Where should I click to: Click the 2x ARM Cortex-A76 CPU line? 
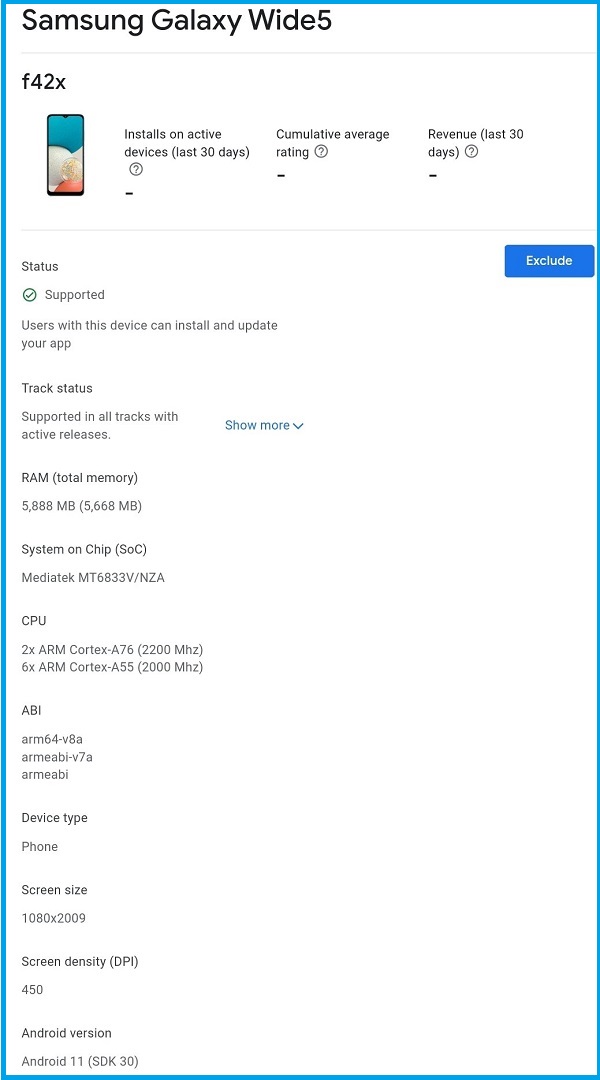(x=112, y=650)
